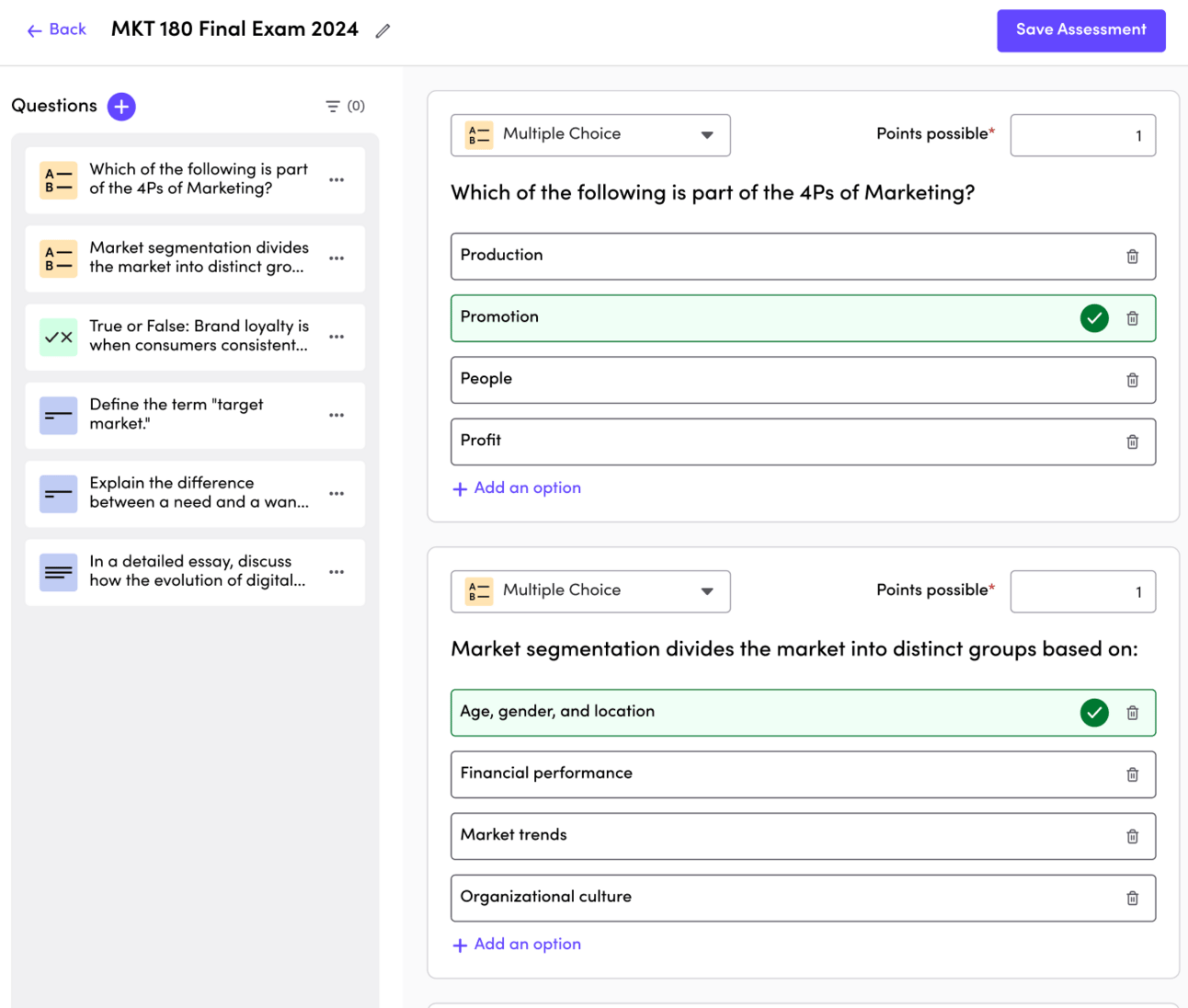1188x1008 pixels.
Task: Open the questions filter icon
Action: [333, 107]
